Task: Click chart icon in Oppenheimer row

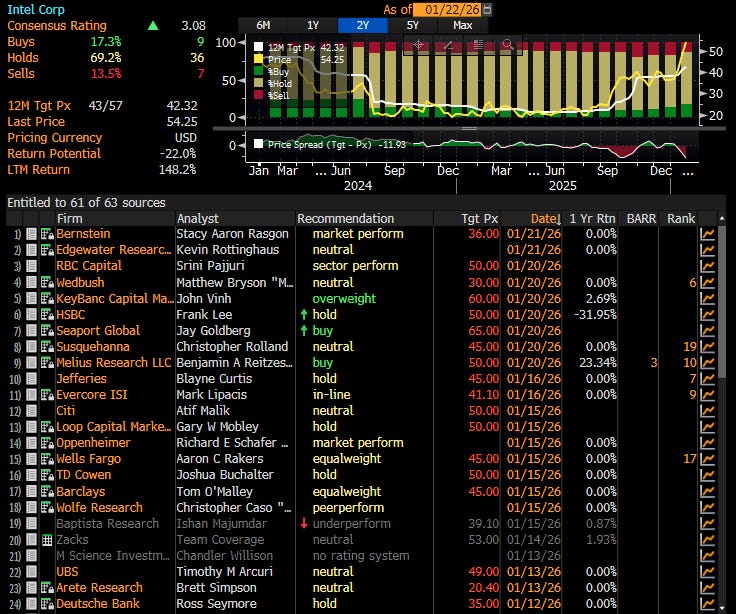Action: point(707,443)
